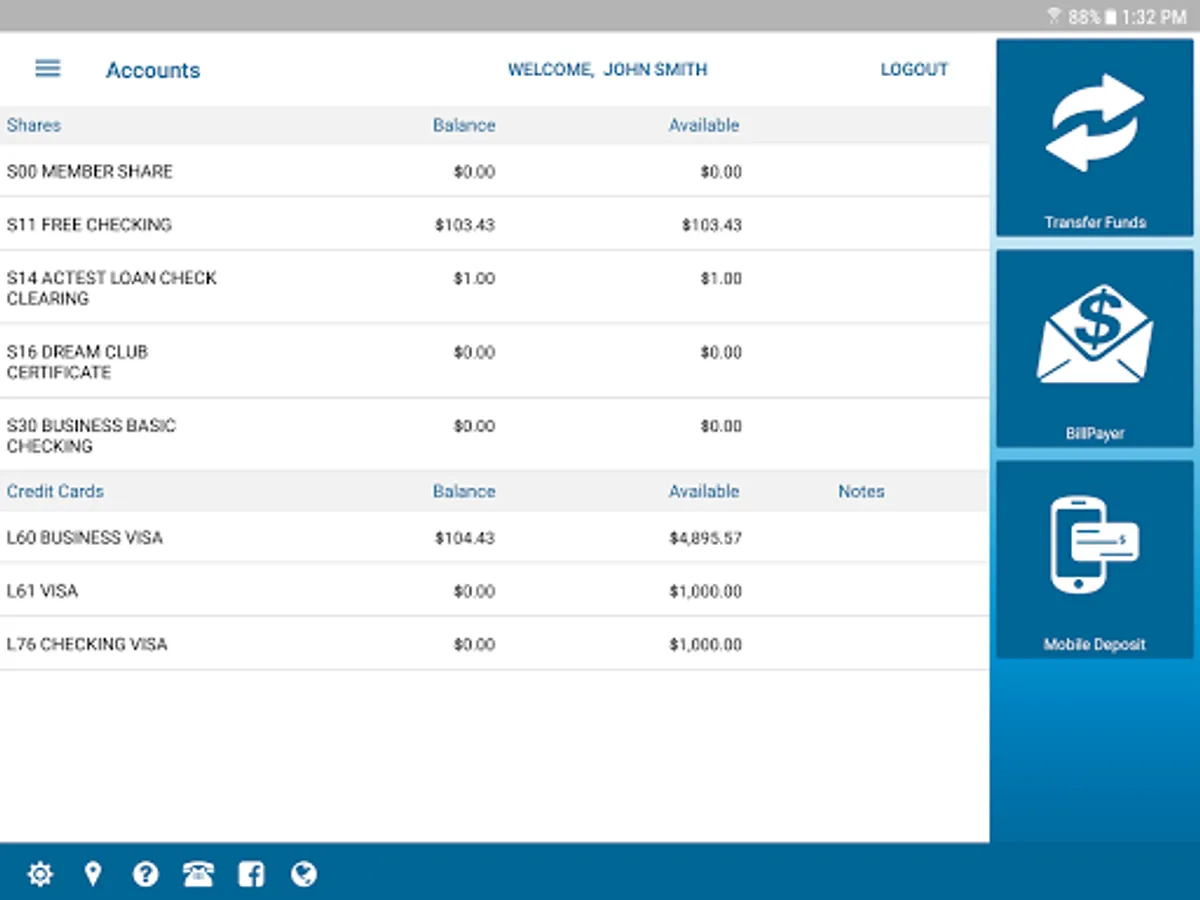The width and height of the screenshot is (1200, 900).
Task: Open the hamburger navigation menu
Action: [48, 68]
